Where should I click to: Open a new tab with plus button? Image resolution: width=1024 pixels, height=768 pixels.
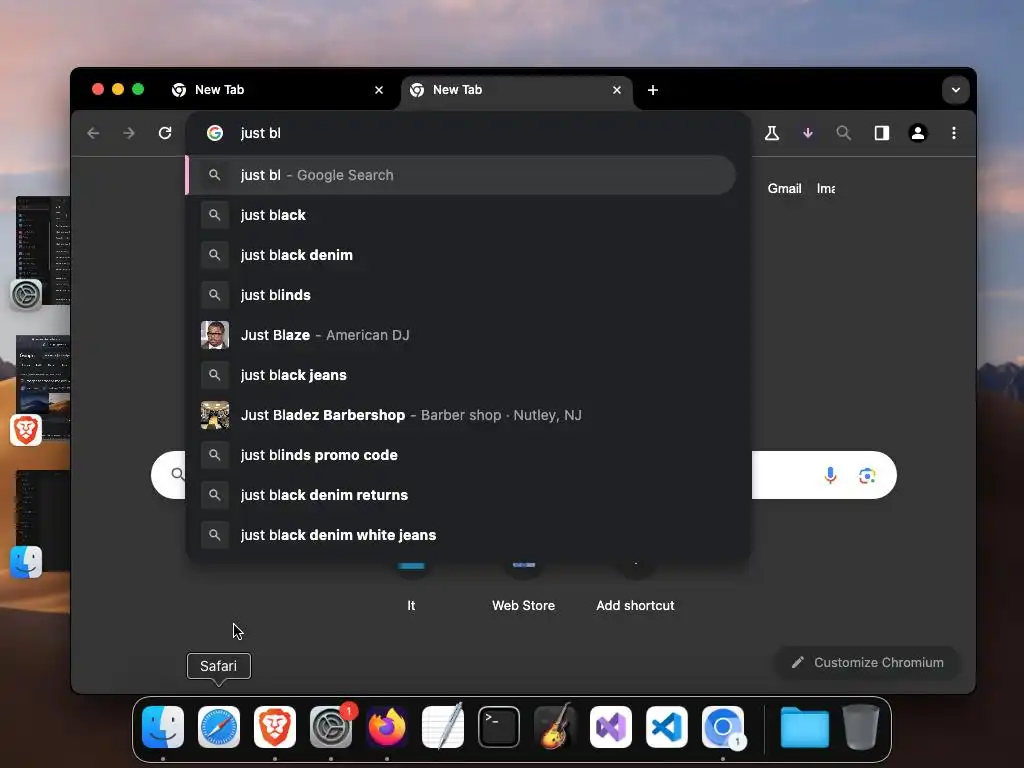(x=652, y=90)
